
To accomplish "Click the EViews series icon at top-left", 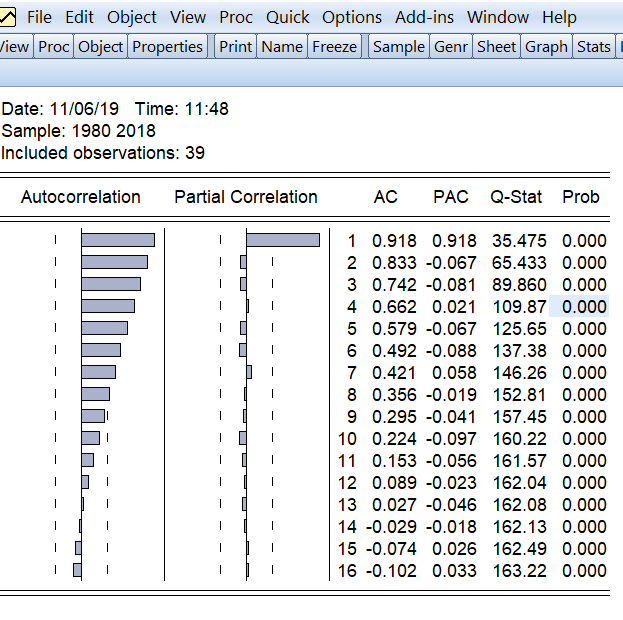I will (x=7, y=17).
